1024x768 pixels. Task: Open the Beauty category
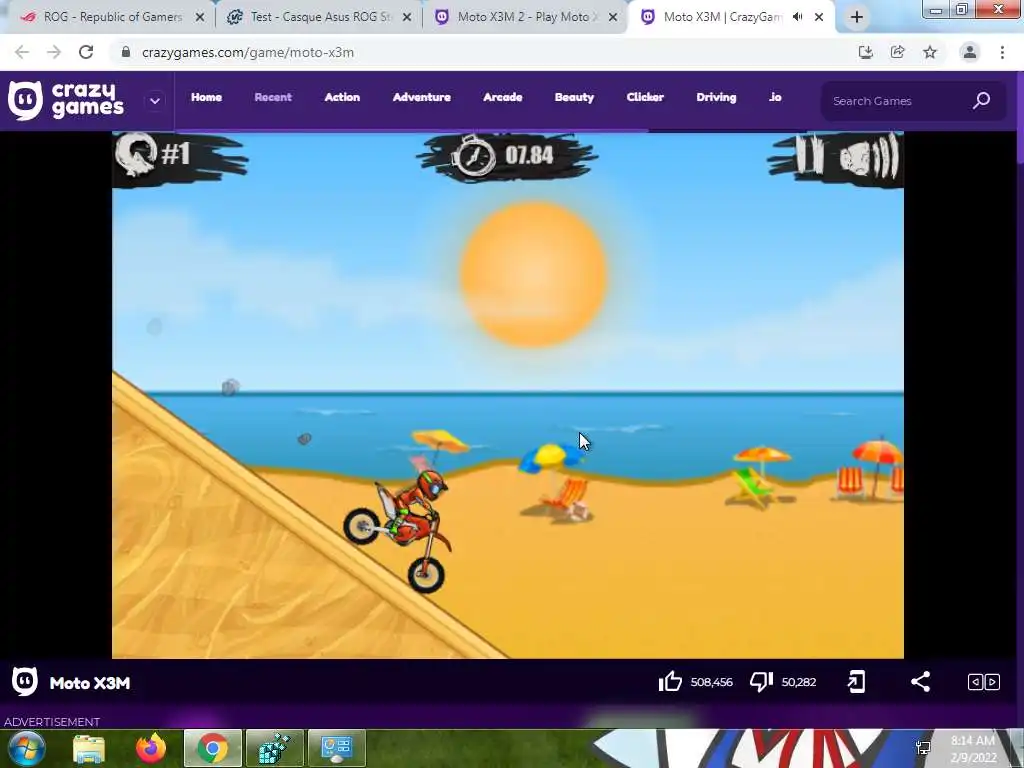pos(575,97)
